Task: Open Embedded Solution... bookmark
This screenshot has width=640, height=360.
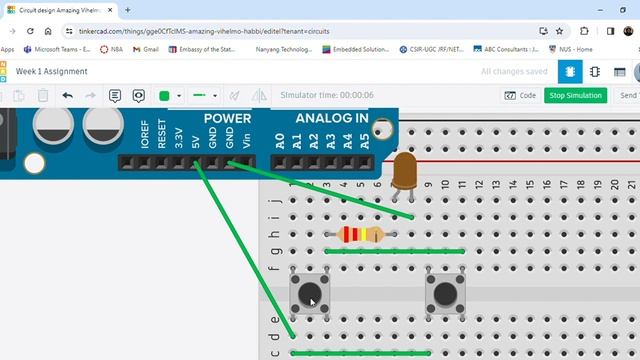Action: 356,49
